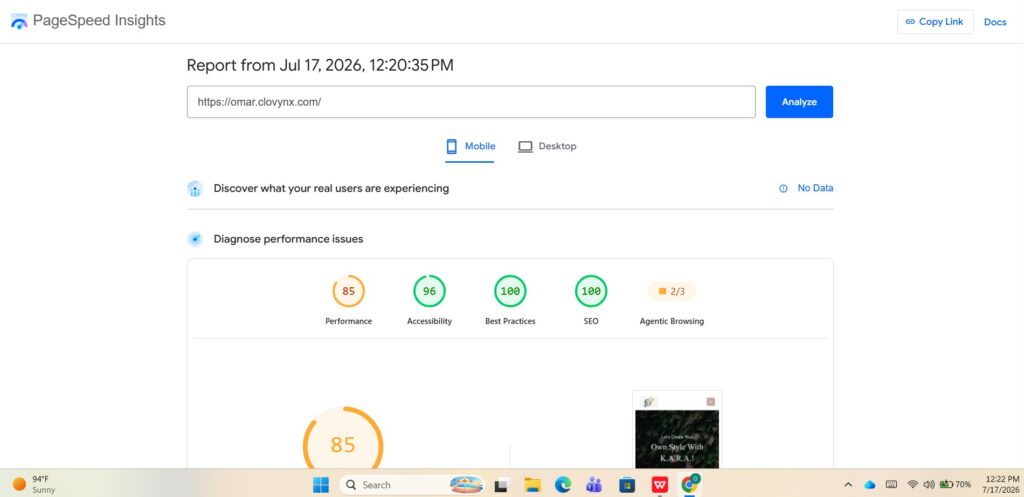
Task: Click the taskbar Search box
Action: [x=411, y=485]
